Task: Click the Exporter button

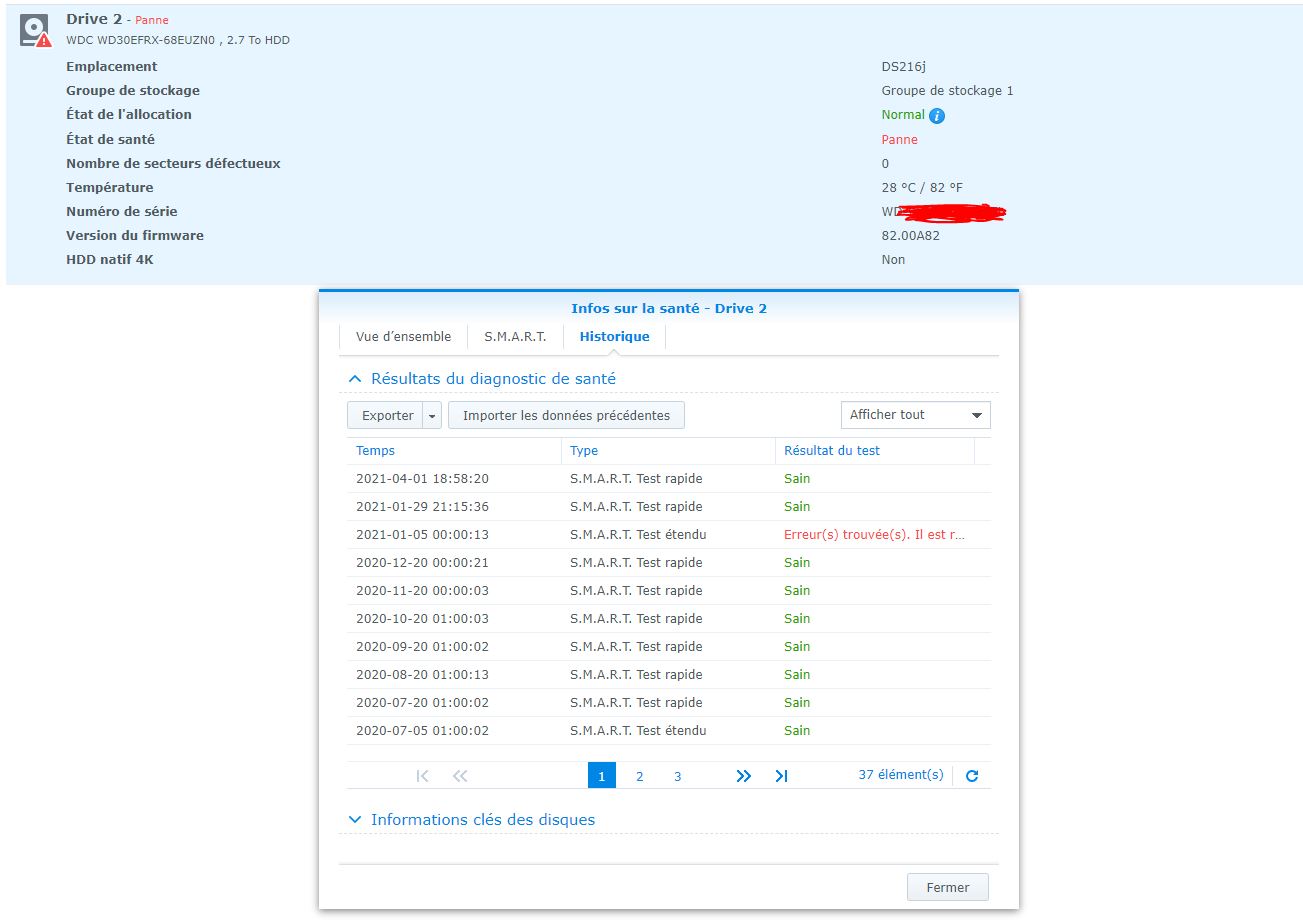Action: (x=387, y=416)
